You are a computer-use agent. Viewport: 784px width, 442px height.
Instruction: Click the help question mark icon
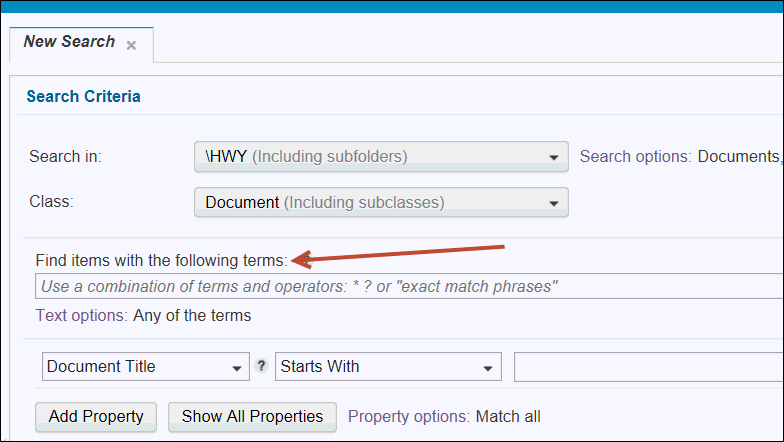point(261,366)
